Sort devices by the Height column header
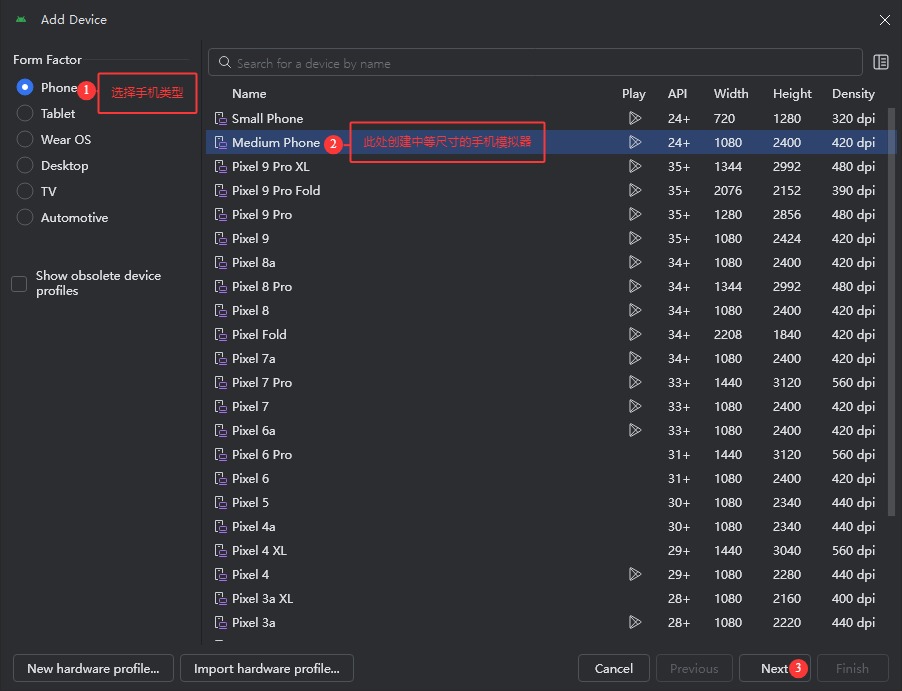 [x=792, y=94]
